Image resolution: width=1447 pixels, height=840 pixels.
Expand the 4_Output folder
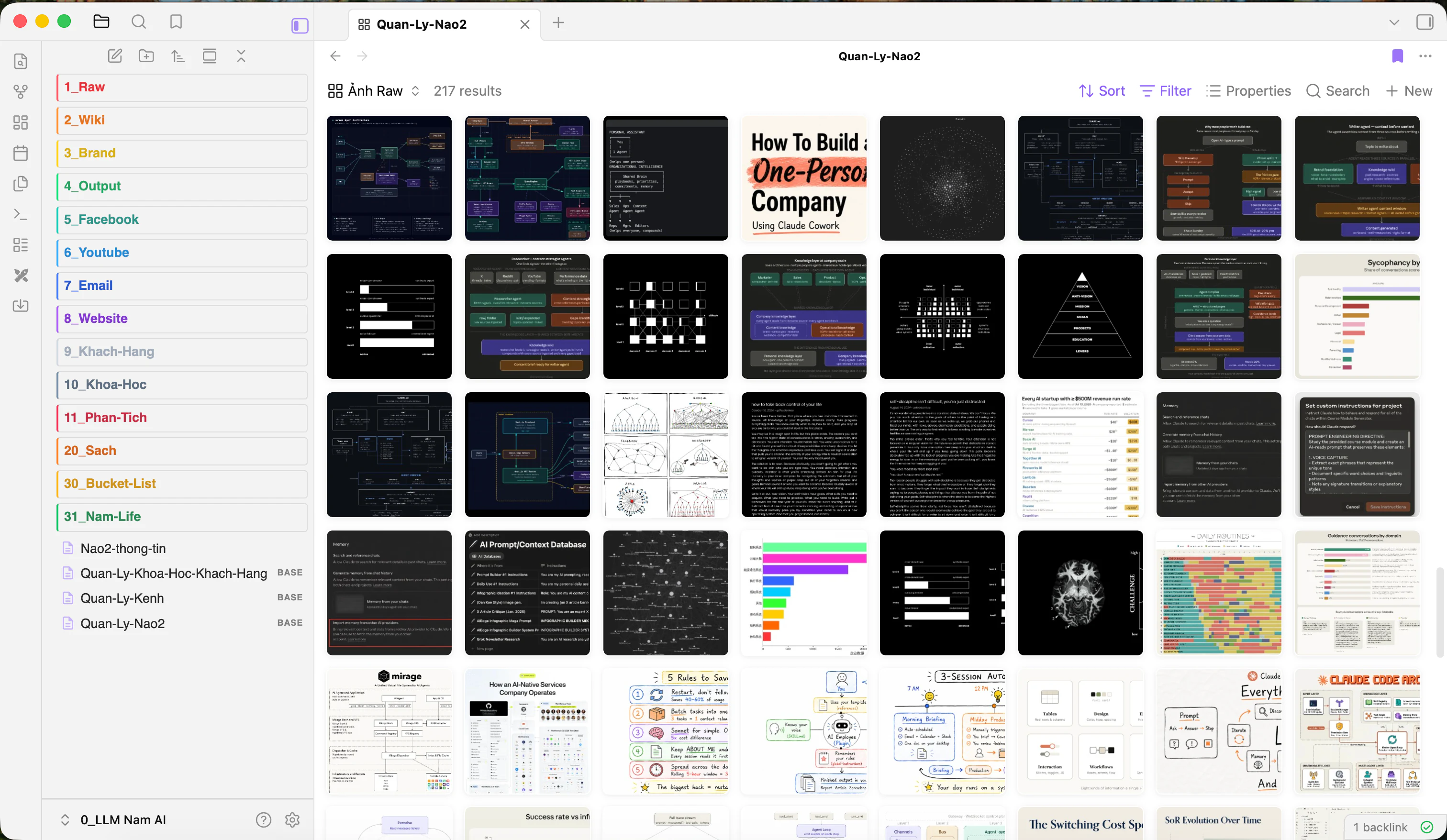182,186
